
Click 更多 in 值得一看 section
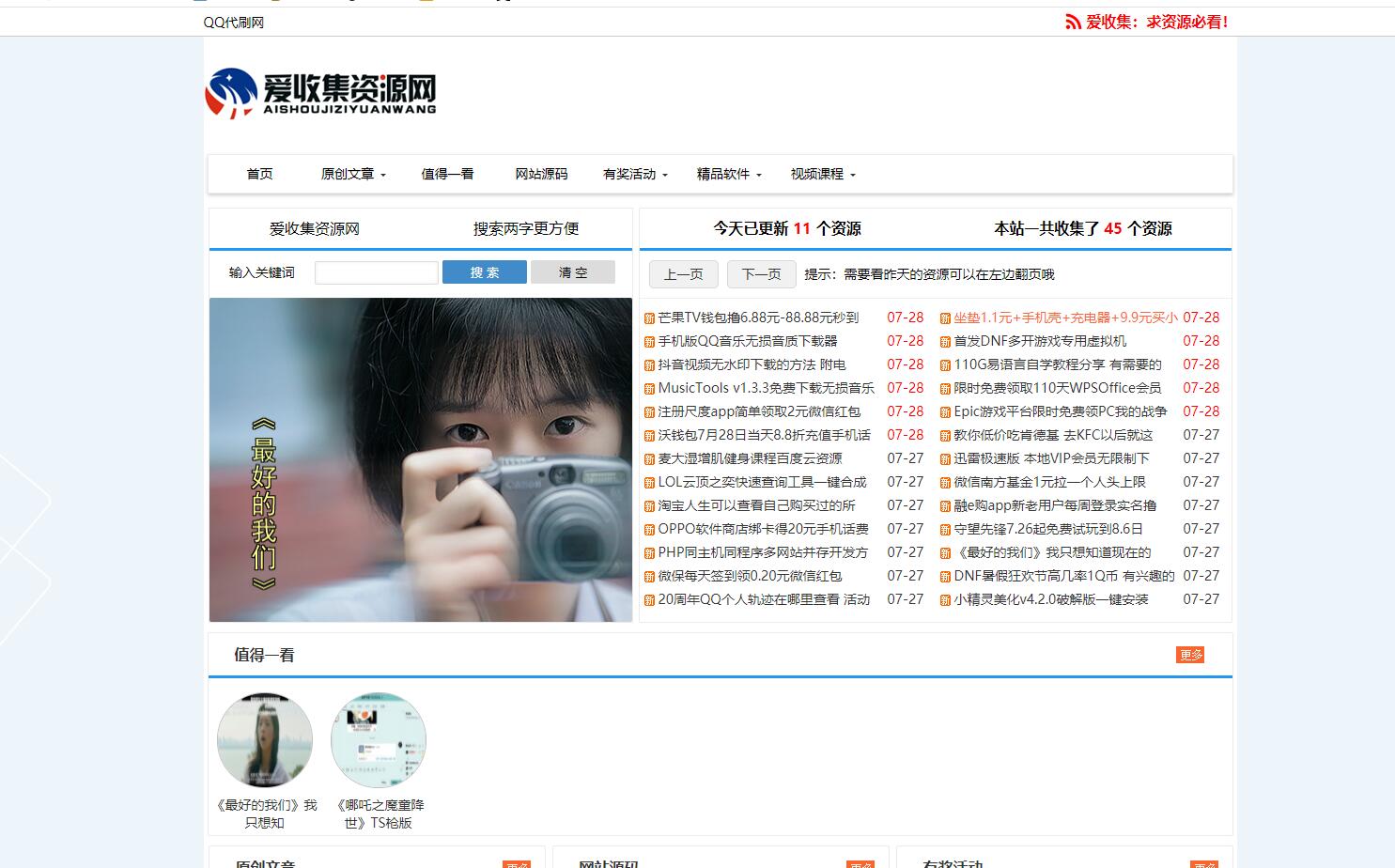click(1190, 655)
